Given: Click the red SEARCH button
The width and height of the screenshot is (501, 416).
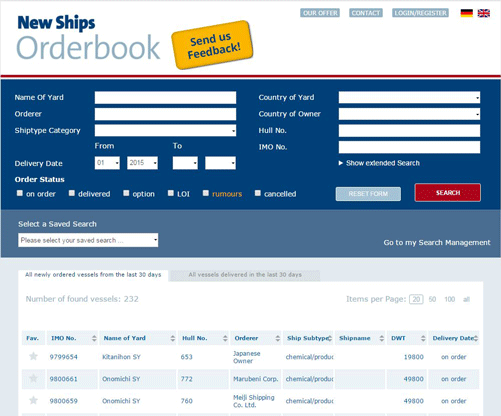Looking at the screenshot, I should (x=448, y=193).
